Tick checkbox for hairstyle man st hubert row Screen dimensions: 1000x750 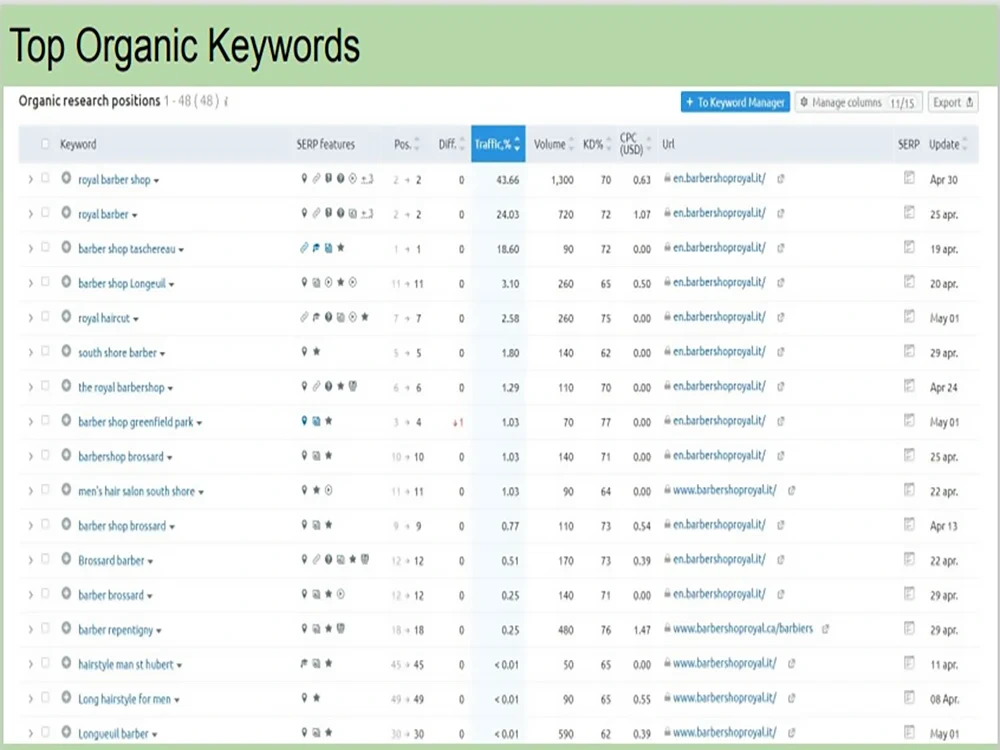pyautogui.click(x=45, y=663)
